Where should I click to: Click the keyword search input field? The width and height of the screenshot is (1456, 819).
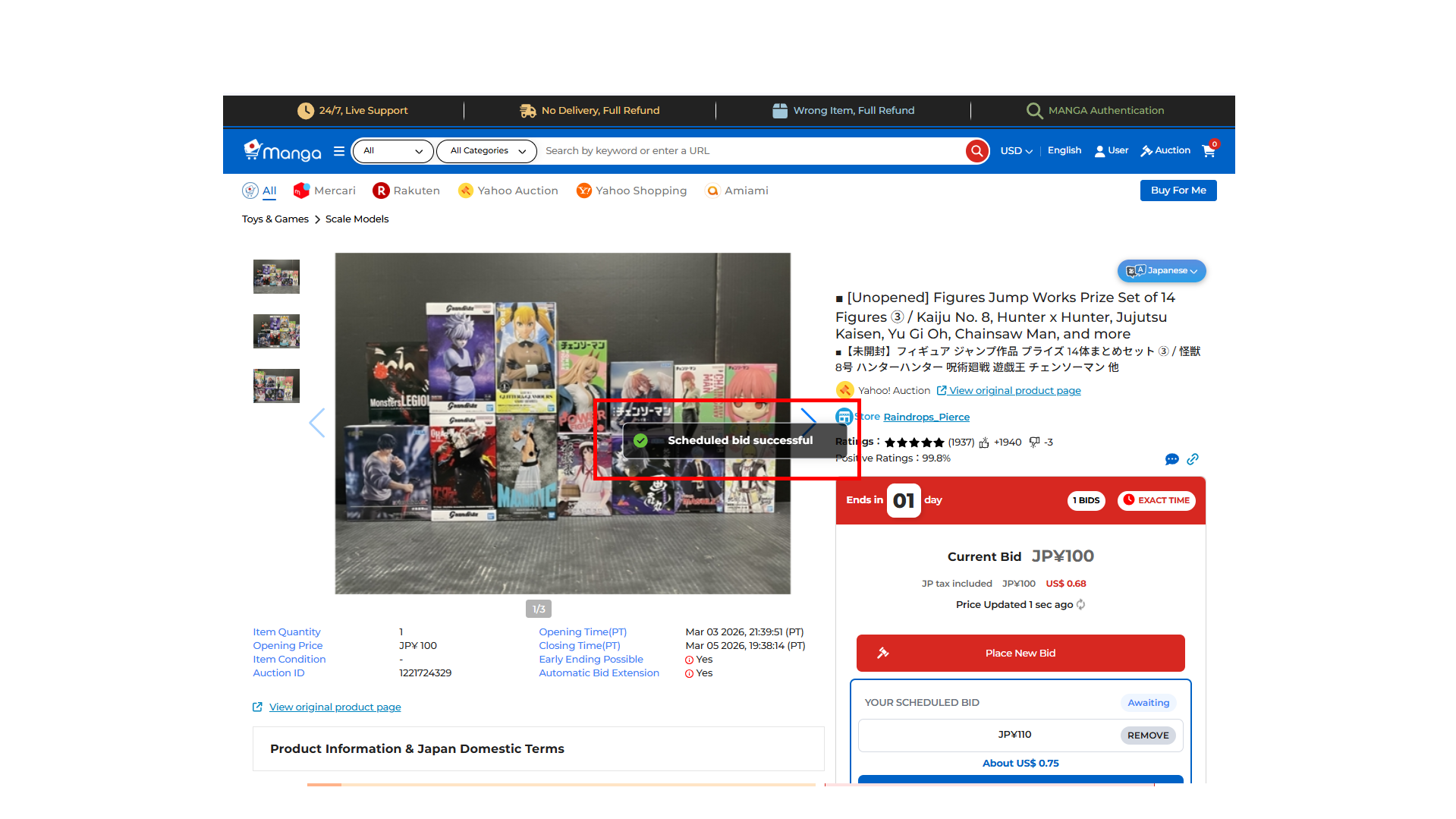[x=751, y=151]
